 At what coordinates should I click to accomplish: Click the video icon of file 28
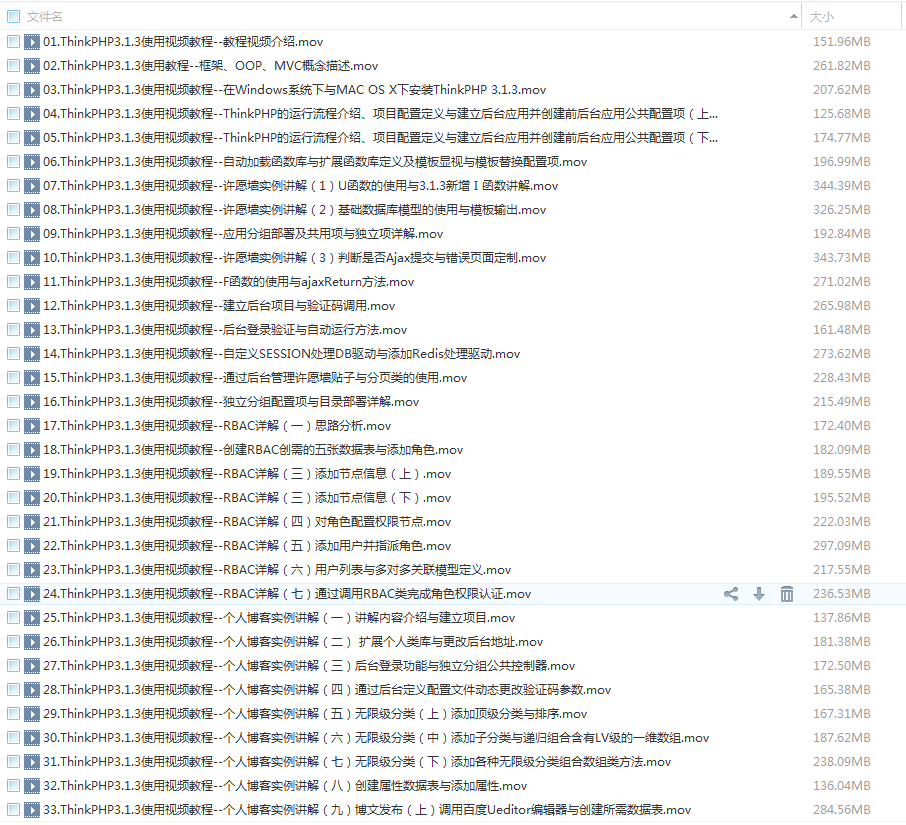pos(32,690)
